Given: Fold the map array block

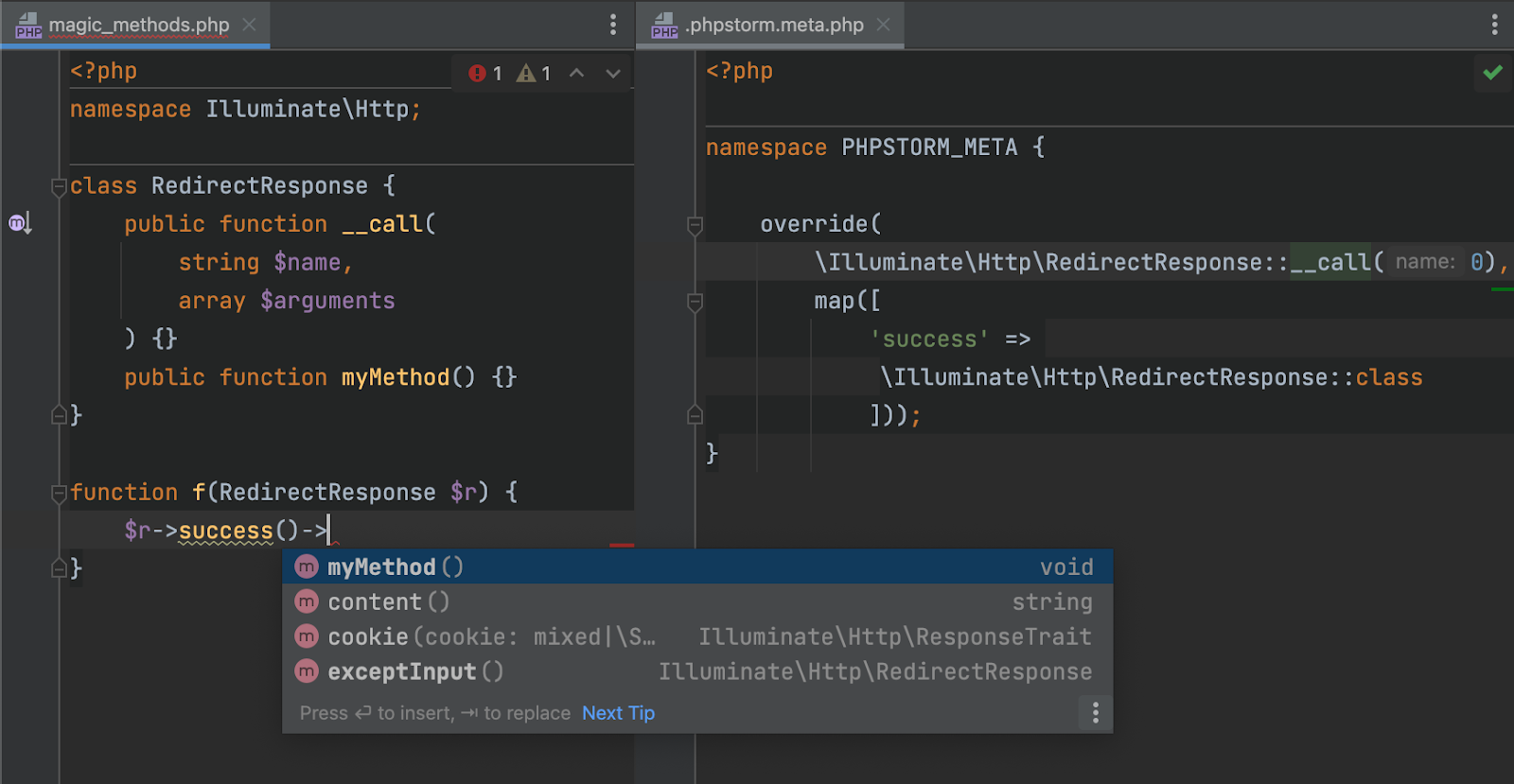Looking at the screenshot, I should 695,301.
